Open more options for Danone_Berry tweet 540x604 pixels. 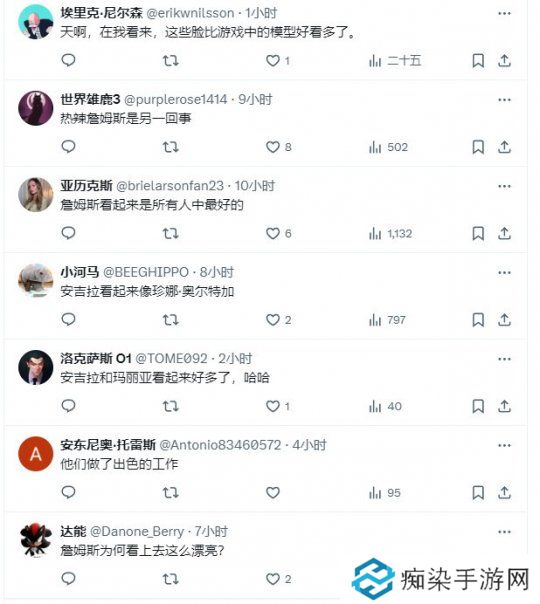pyautogui.click(x=504, y=532)
